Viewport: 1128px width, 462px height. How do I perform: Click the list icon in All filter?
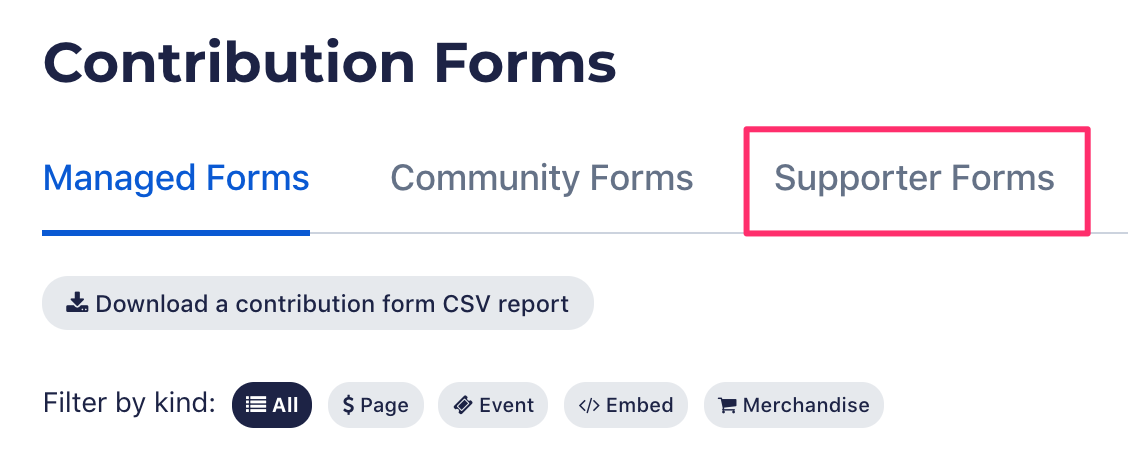tap(255, 405)
